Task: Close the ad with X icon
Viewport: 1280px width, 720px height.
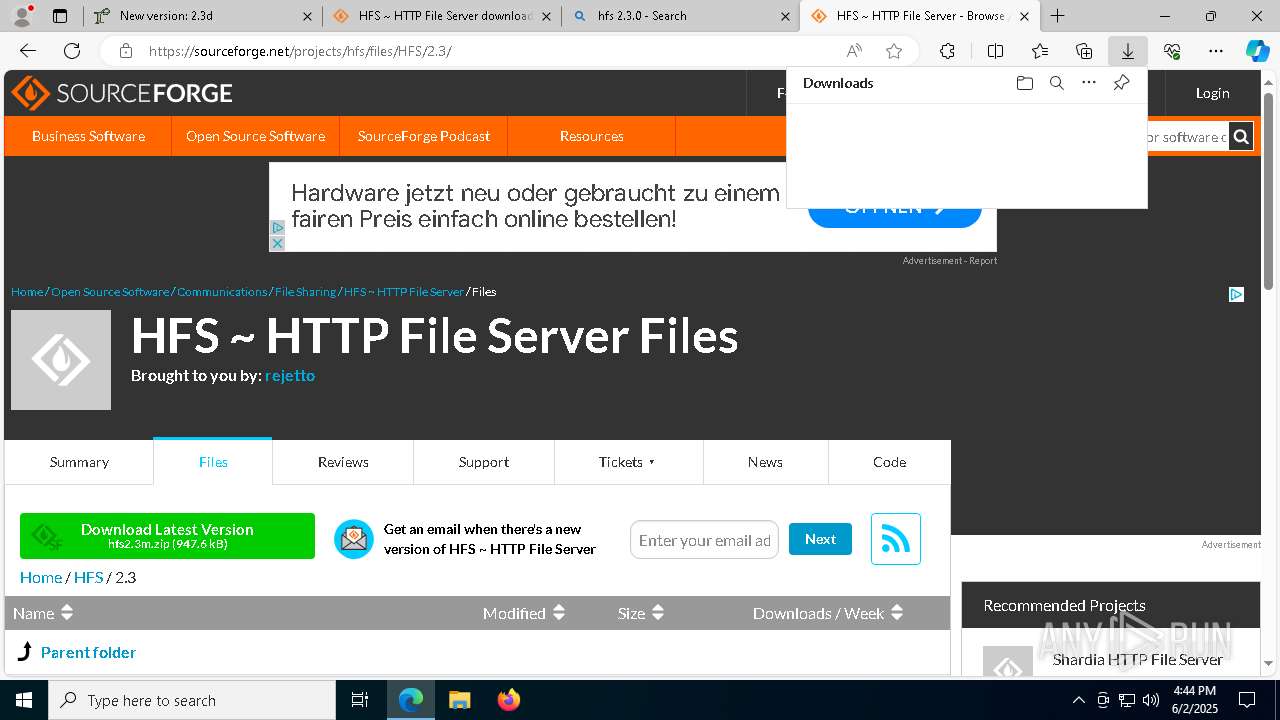Action: [277, 244]
